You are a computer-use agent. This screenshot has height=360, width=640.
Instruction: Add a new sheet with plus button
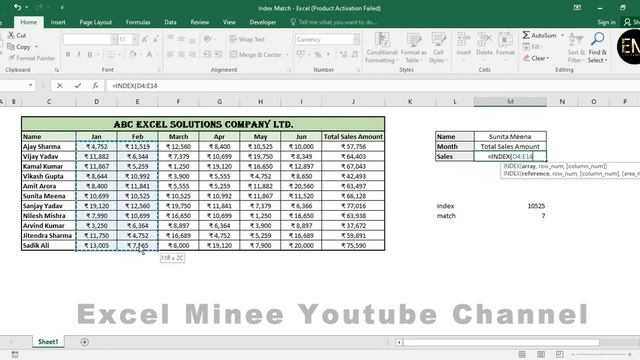(84, 342)
